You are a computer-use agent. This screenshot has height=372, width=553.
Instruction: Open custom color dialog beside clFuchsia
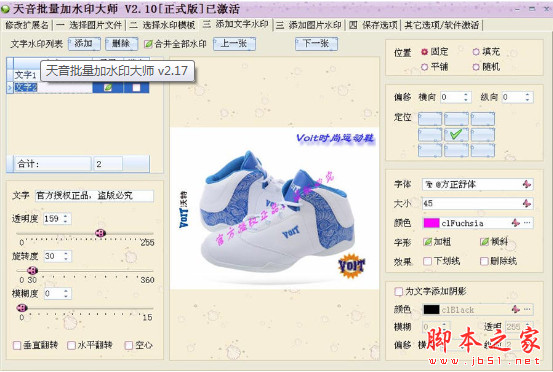click(x=527, y=223)
